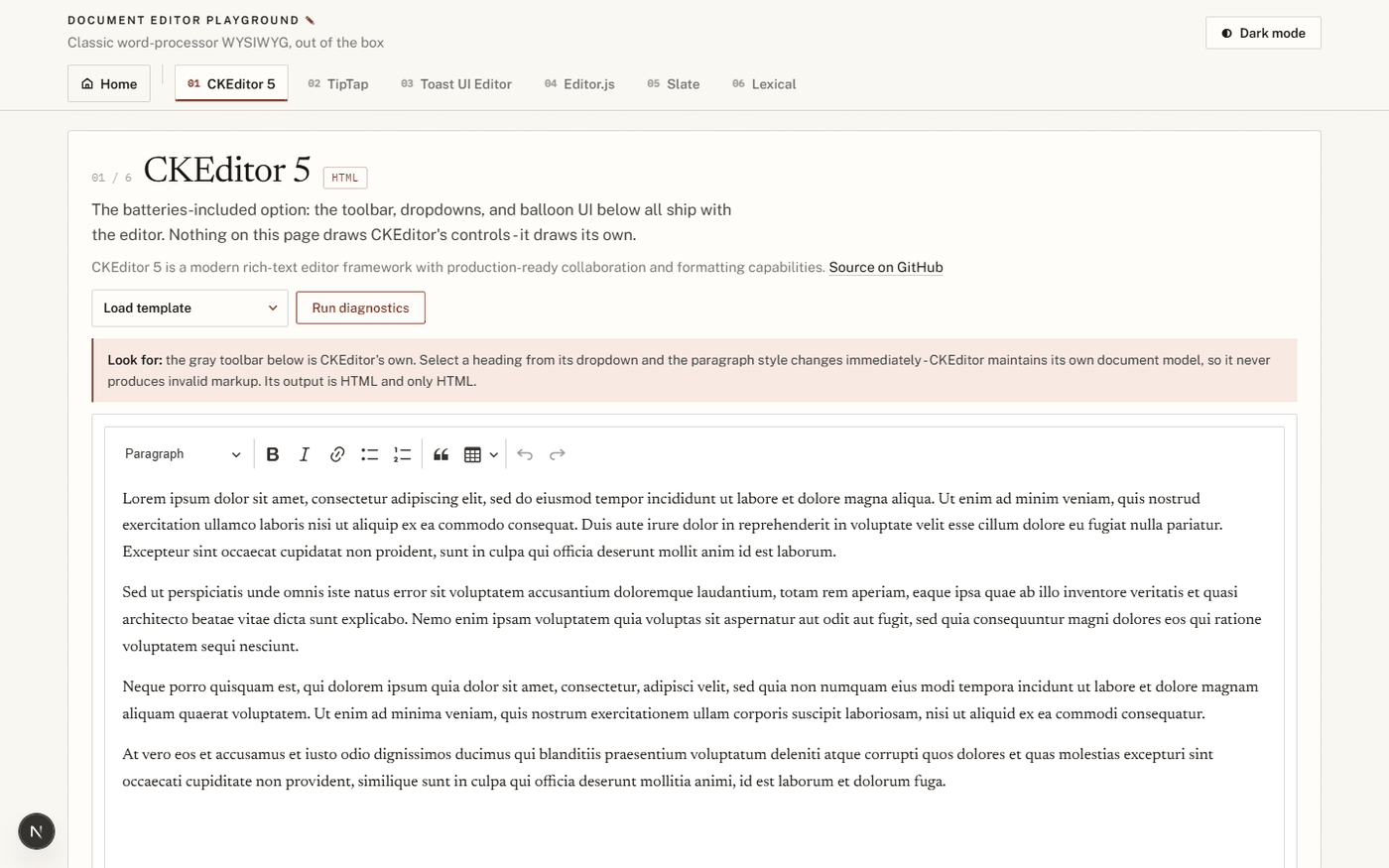Image resolution: width=1389 pixels, height=868 pixels.
Task: Insert a block quote
Action: click(x=442, y=454)
